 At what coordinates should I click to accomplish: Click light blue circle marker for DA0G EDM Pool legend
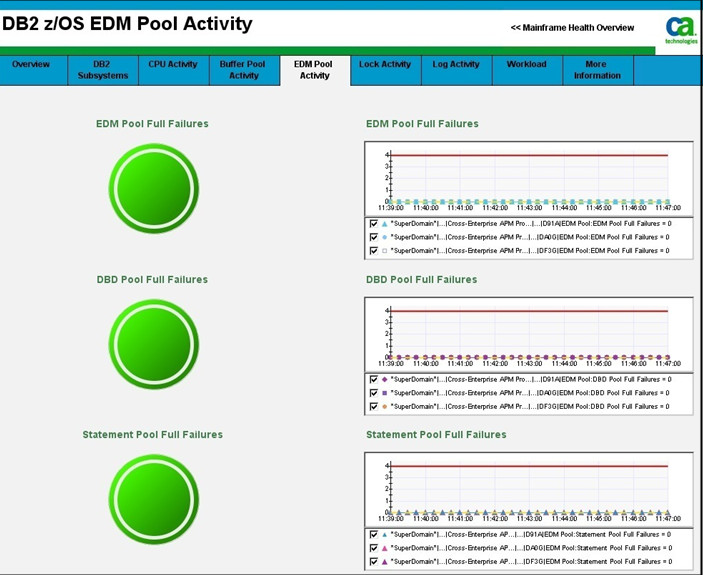click(384, 237)
